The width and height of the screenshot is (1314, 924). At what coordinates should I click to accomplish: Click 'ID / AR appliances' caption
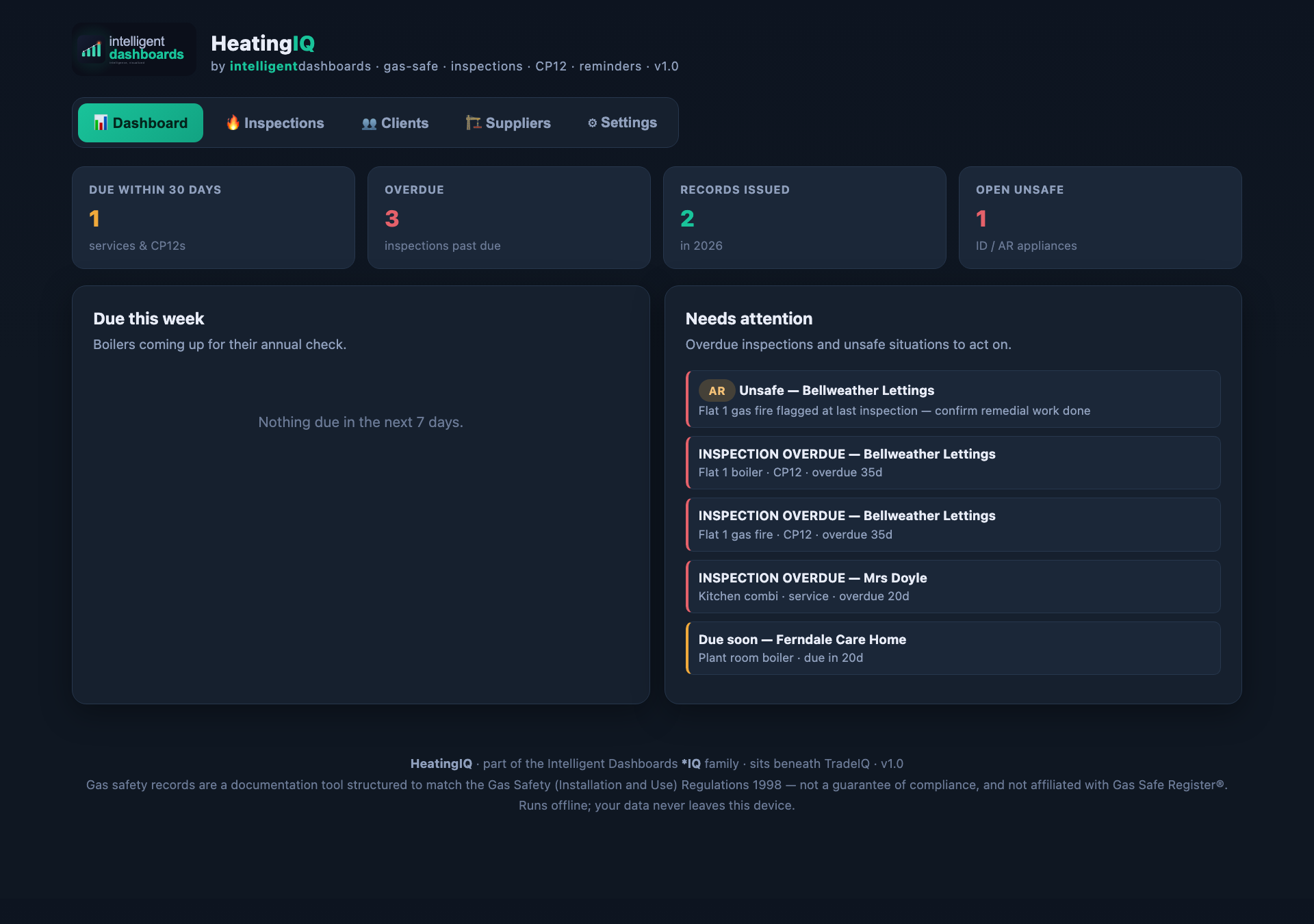(x=1027, y=246)
